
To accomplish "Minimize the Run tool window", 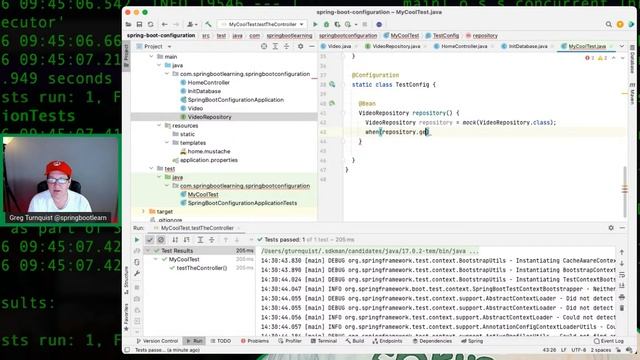I will click(622, 228).
